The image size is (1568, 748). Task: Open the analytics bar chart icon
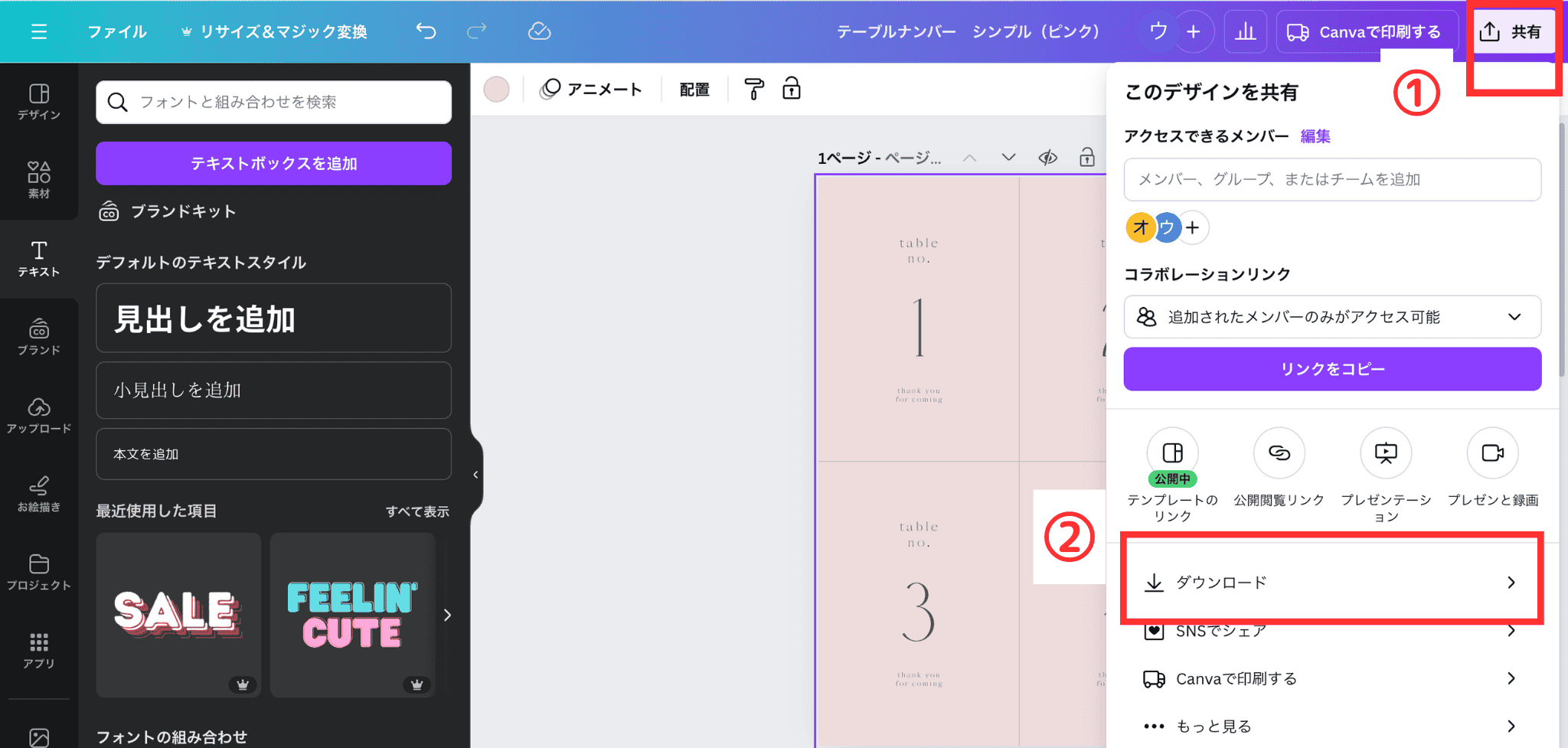[1245, 31]
